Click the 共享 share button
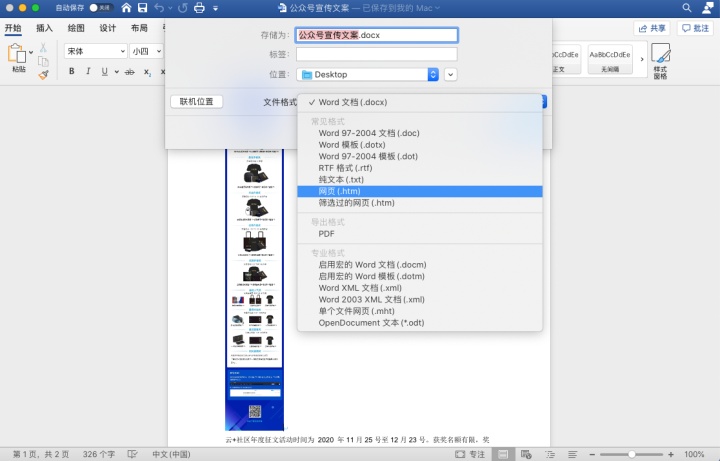The width and height of the screenshot is (720, 461). pyautogui.click(x=652, y=28)
